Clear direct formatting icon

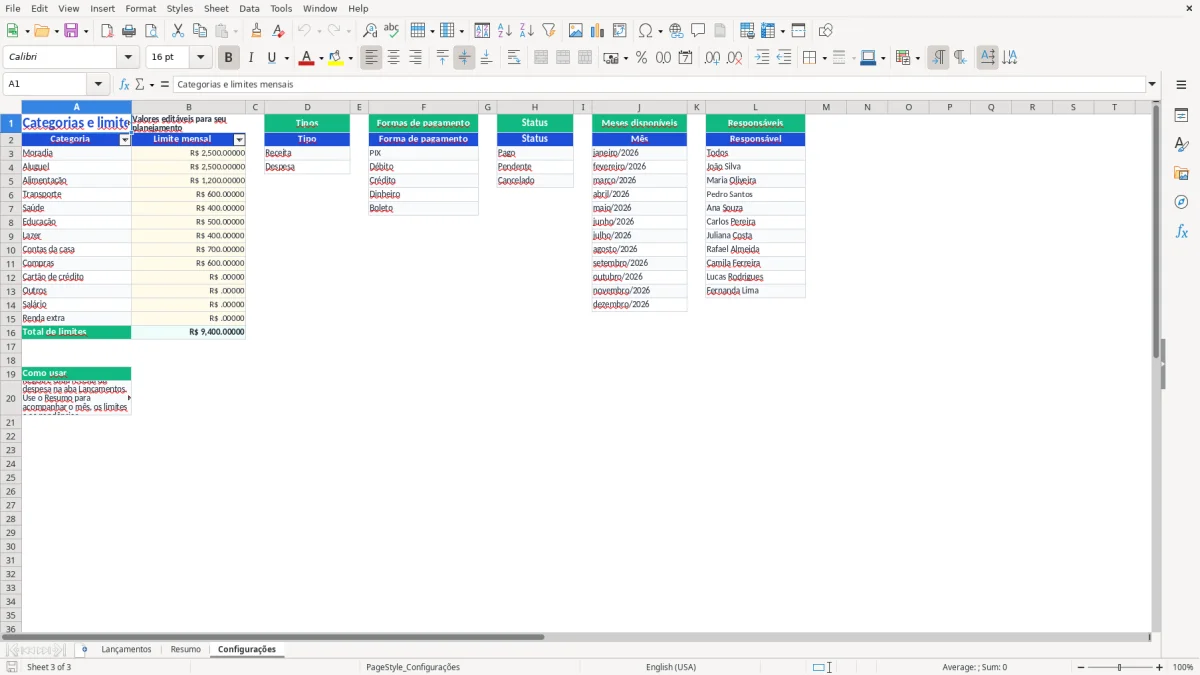(x=279, y=31)
